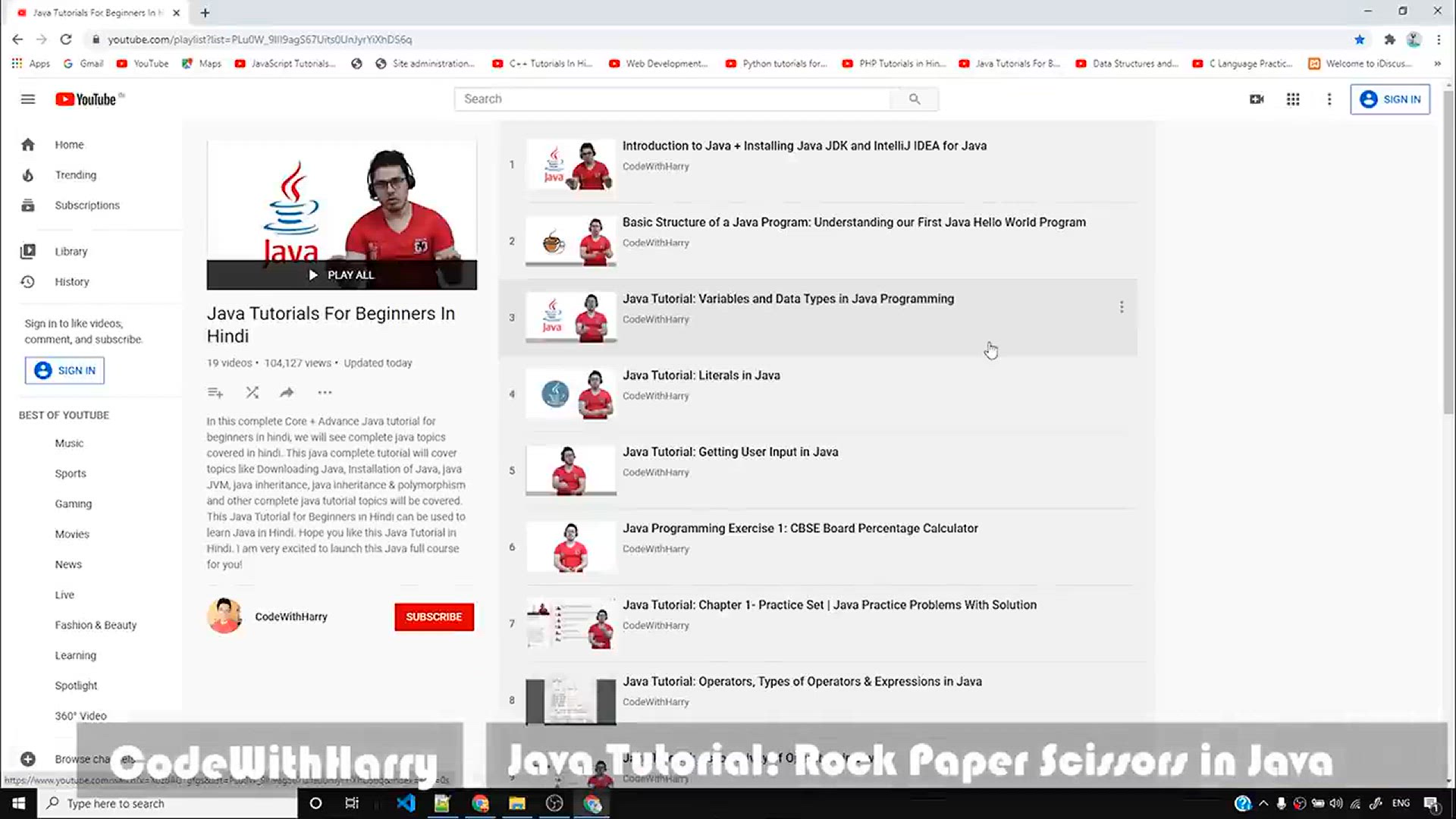Select the Library menu item
This screenshot has width=1456, height=819.
point(70,251)
